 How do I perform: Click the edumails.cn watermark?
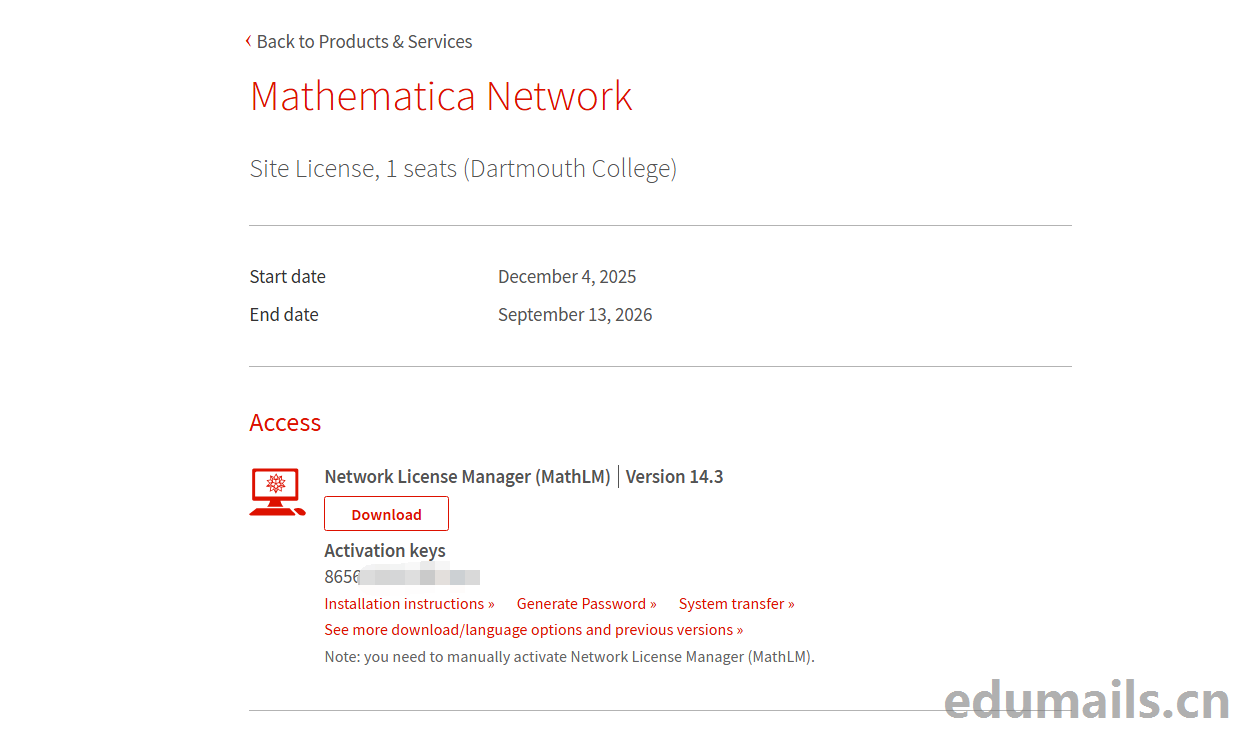[1086, 701]
